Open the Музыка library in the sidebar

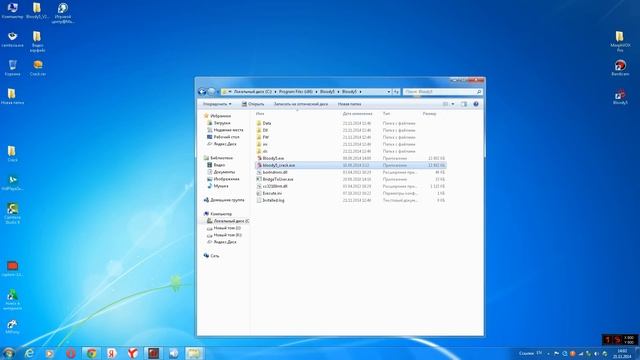(221, 186)
